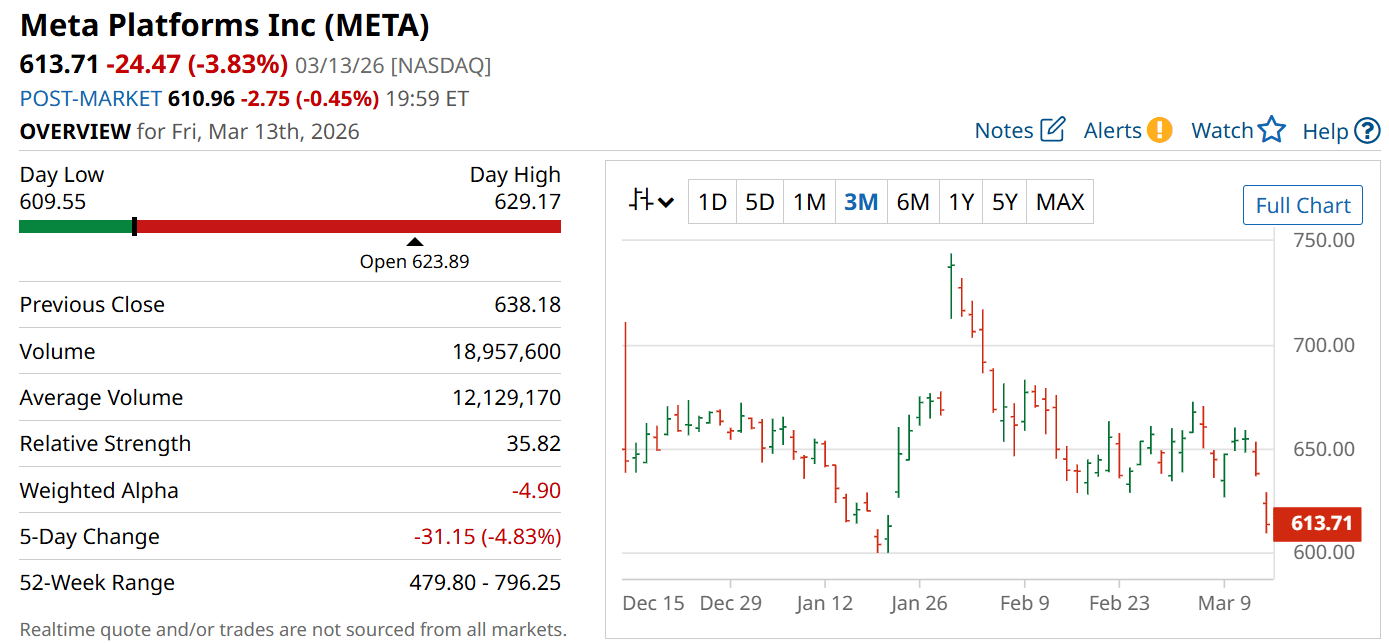Image resolution: width=1389 pixels, height=643 pixels.
Task: Click the Help question mark icon
Action: 1367,131
